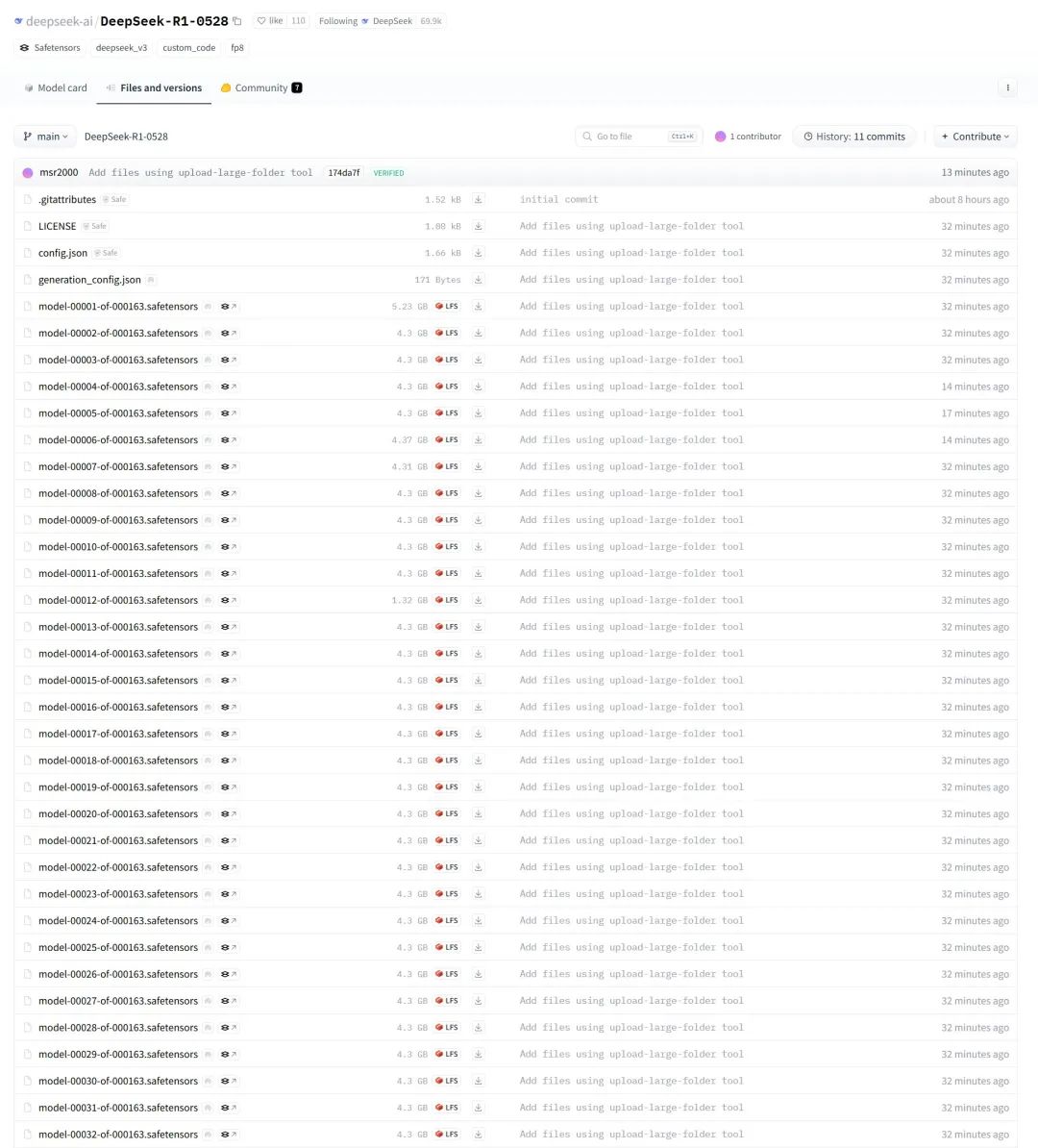Open safetensors viewer icon for model-00026

pyautogui.click(x=229, y=975)
